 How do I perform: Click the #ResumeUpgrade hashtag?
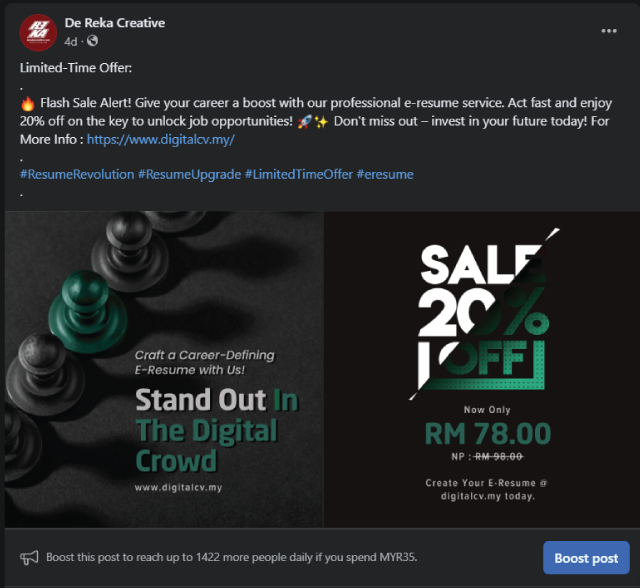tap(189, 174)
